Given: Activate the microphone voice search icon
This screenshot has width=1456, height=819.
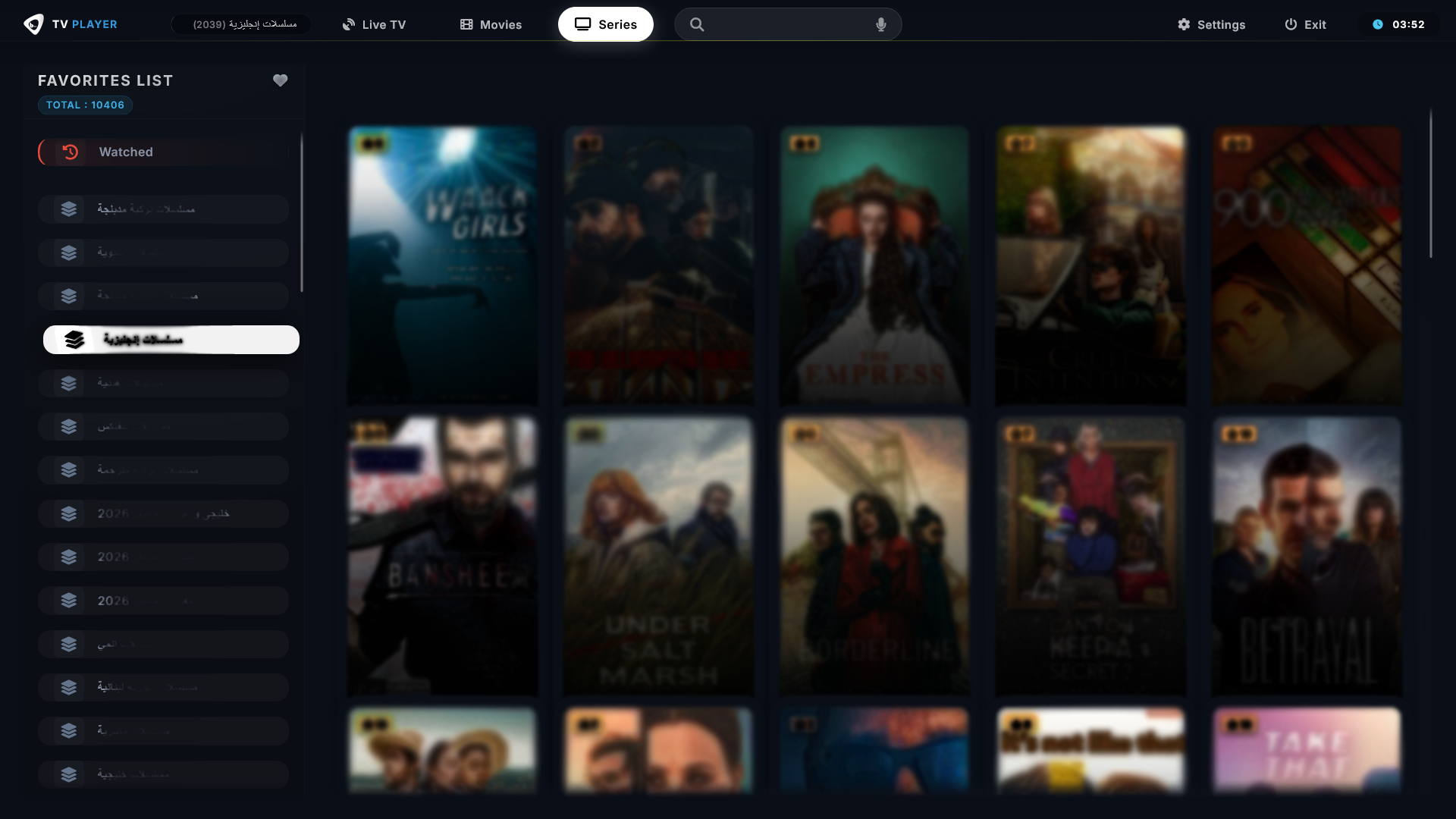Looking at the screenshot, I should click(x=881, y=24).
